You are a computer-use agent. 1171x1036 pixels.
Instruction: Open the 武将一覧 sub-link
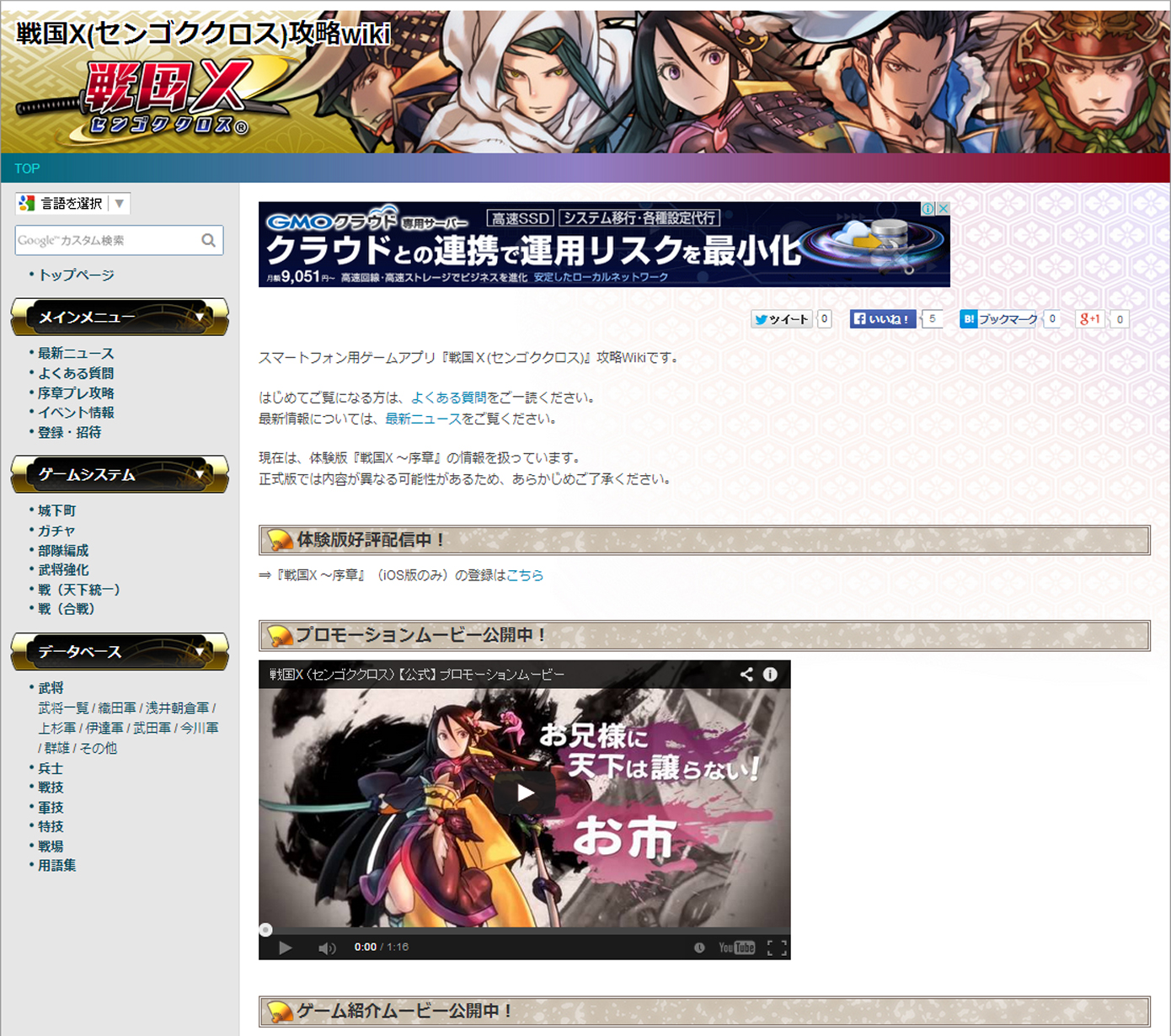[63, 708]
